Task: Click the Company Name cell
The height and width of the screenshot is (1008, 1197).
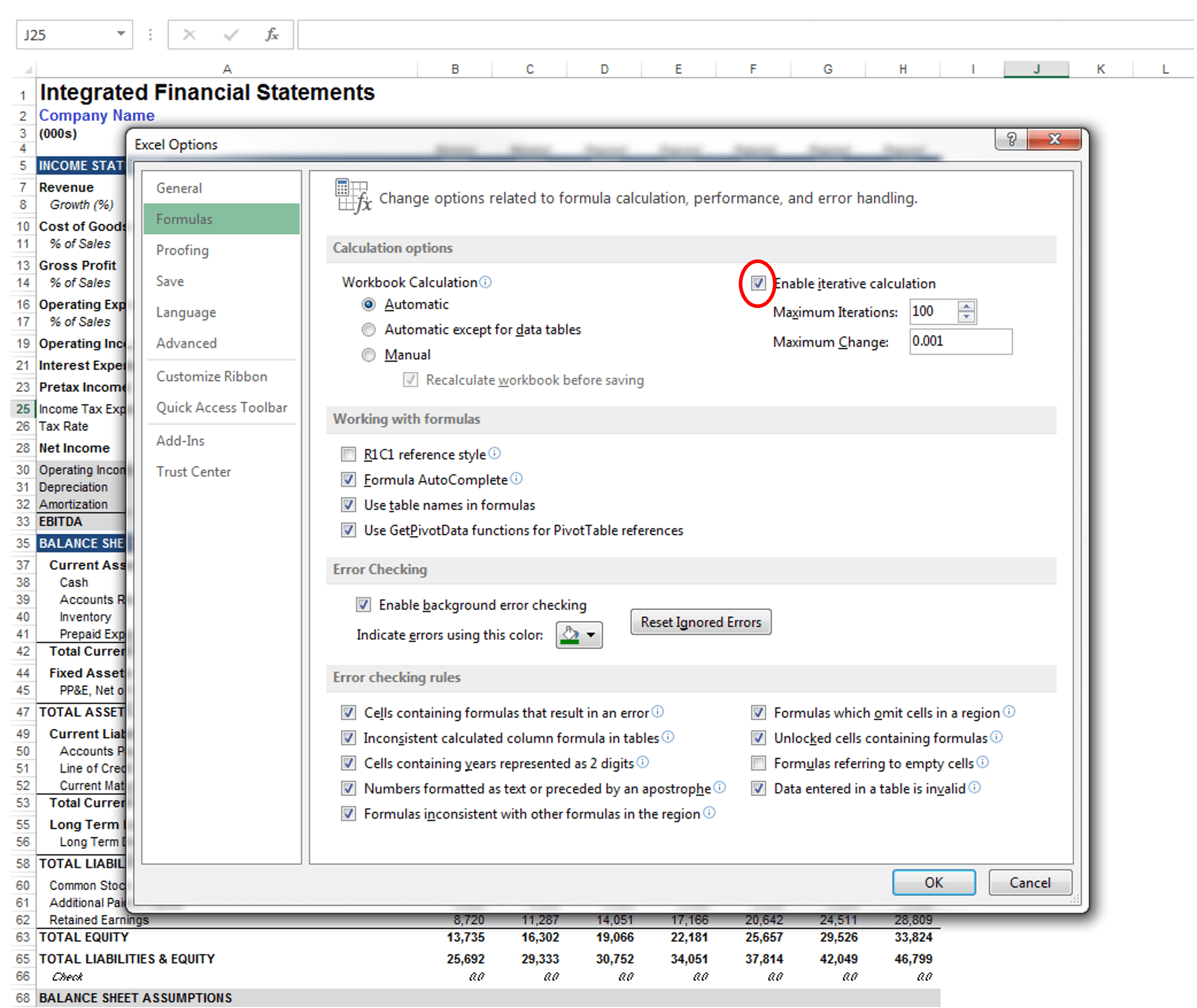Action: click(x=97, y=116)
